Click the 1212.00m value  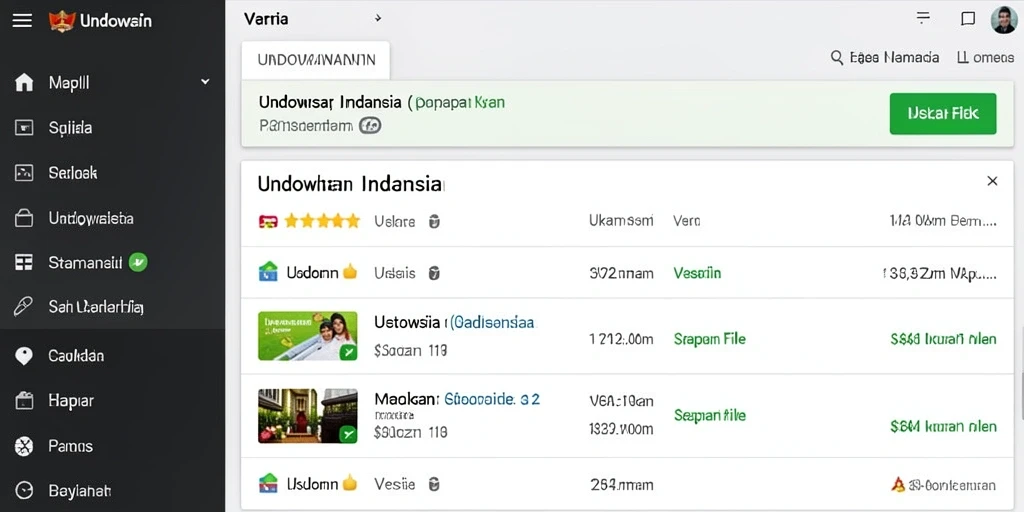point(621,339)
